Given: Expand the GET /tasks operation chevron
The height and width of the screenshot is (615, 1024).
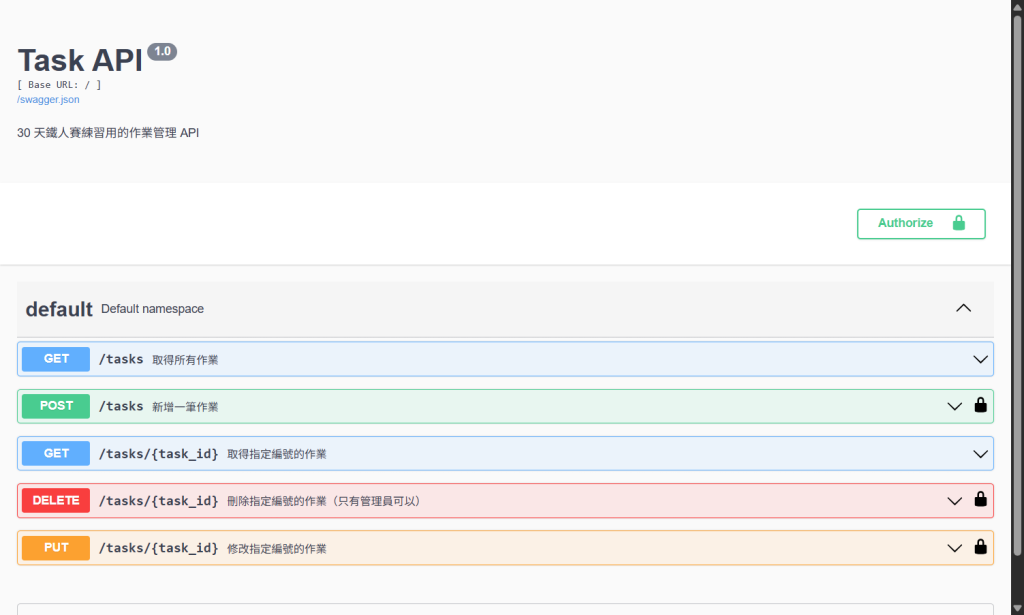Looking at the screenshot, I should (980, 360).
